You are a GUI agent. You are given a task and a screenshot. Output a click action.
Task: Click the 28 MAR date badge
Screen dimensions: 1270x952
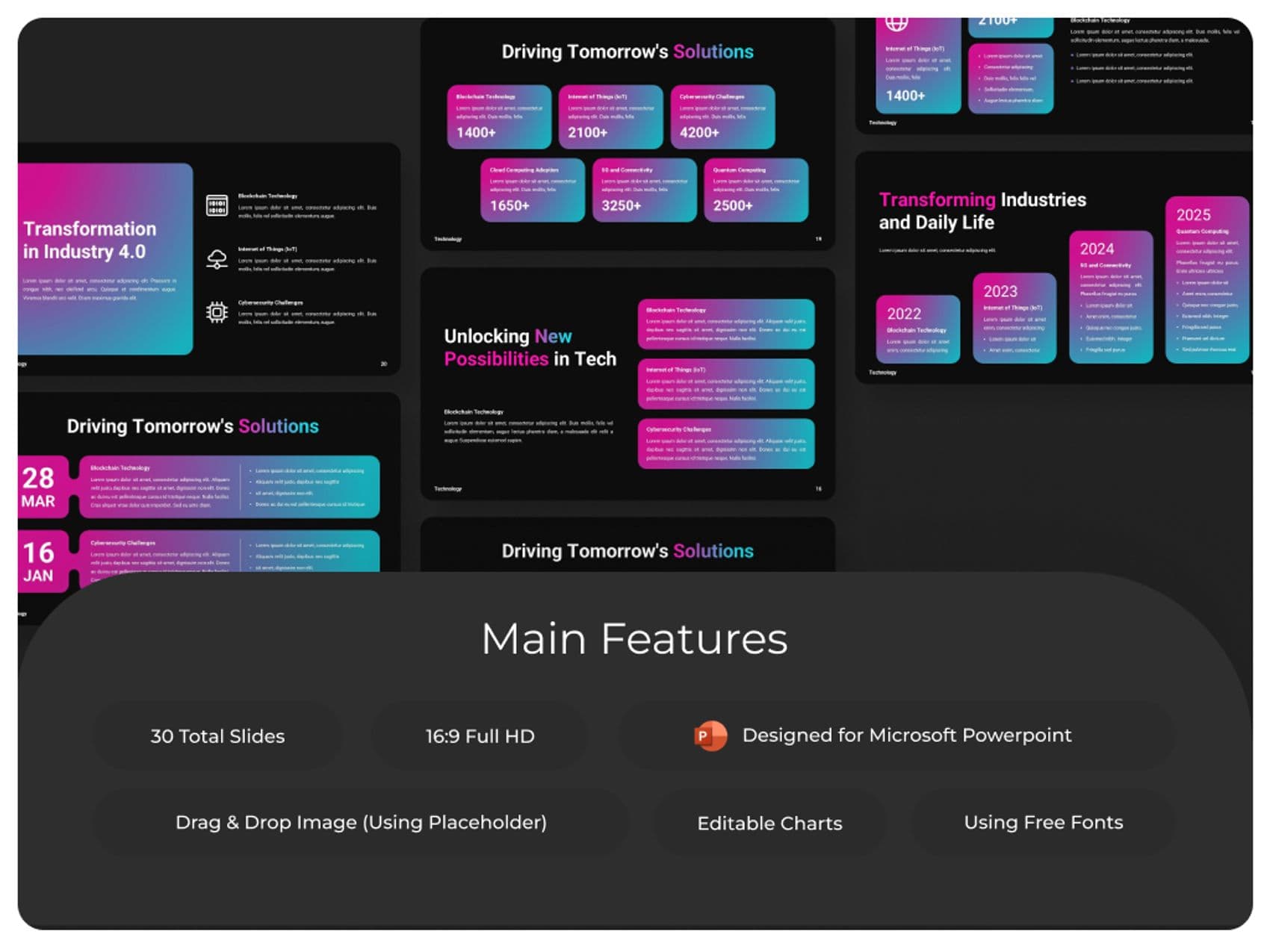pos(42,487)
